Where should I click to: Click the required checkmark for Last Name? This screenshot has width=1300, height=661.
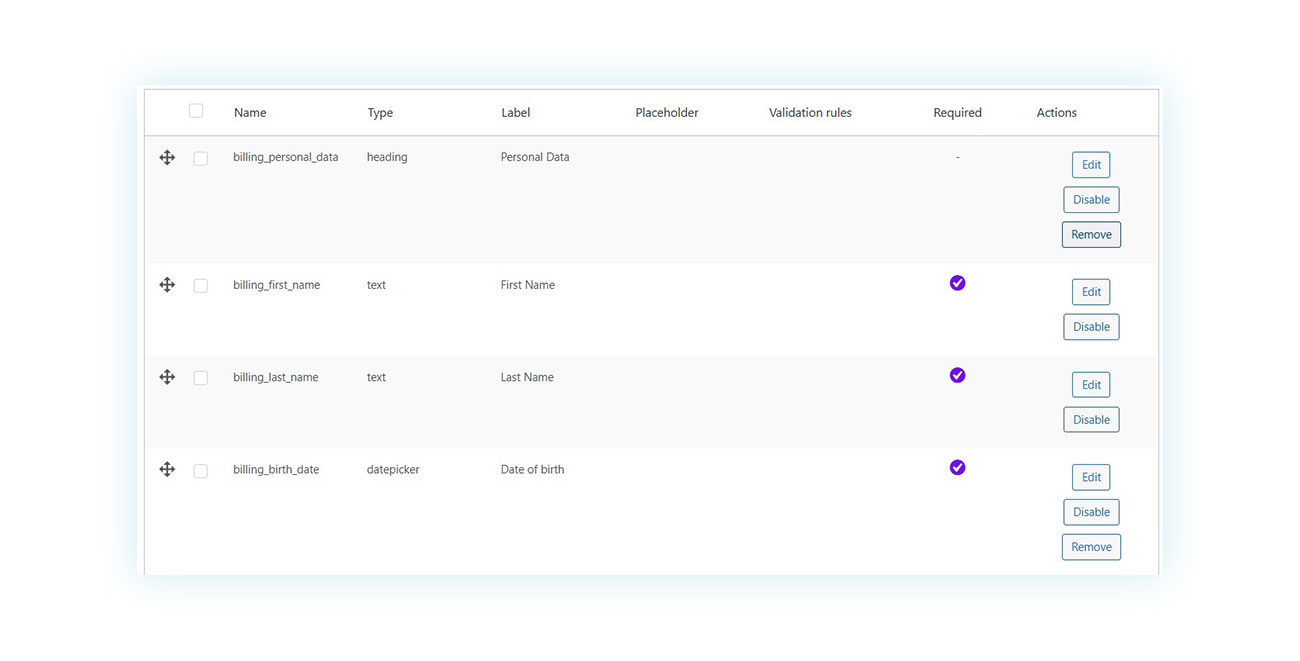point(957,375)
